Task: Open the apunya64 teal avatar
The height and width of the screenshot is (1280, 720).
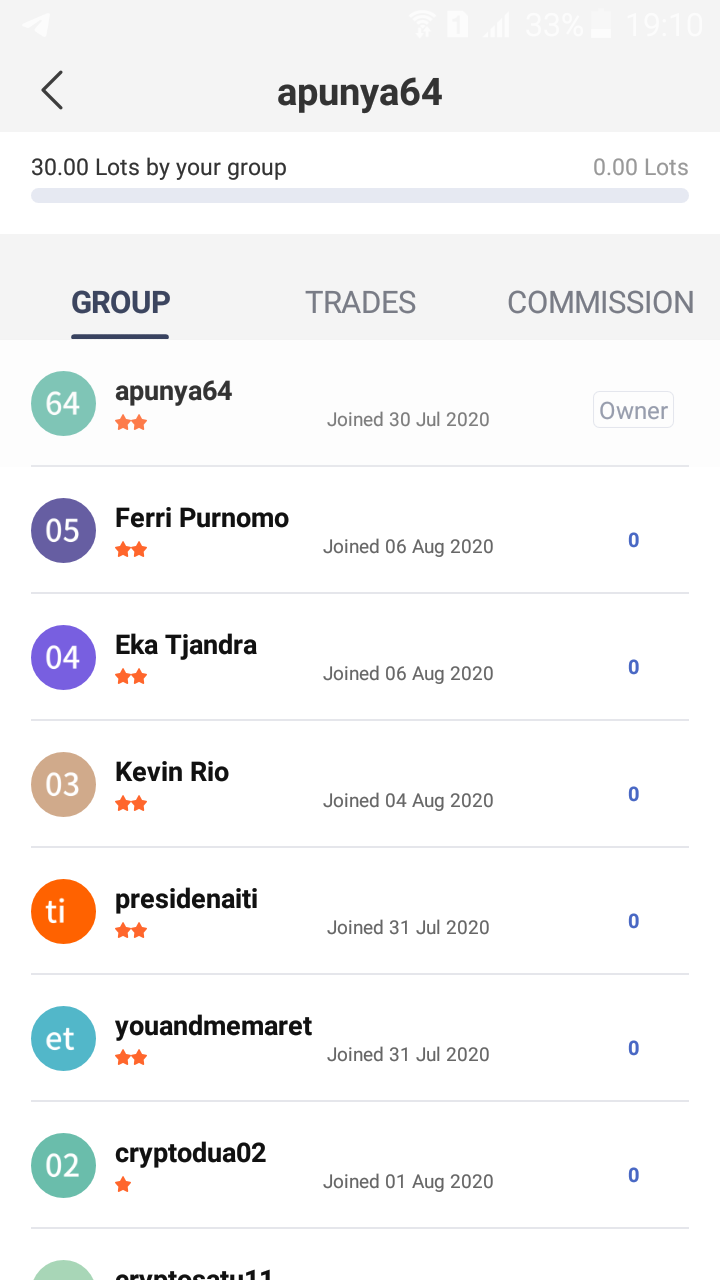Action: pos(63,403)
